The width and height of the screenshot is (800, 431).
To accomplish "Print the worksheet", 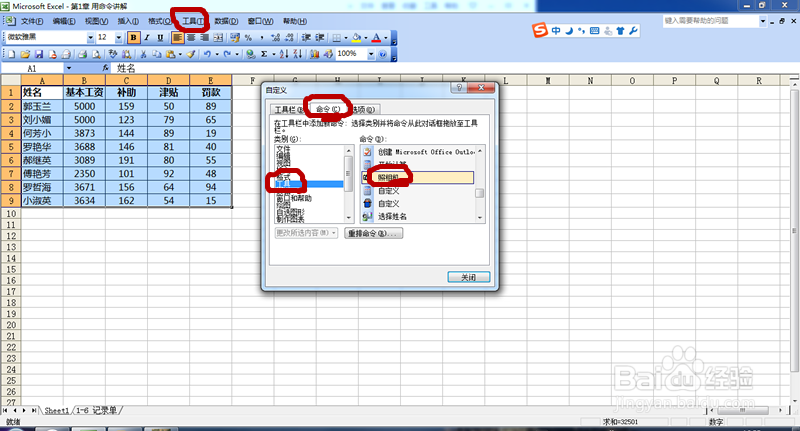I will pyautogui.click(x=82, y=54).
